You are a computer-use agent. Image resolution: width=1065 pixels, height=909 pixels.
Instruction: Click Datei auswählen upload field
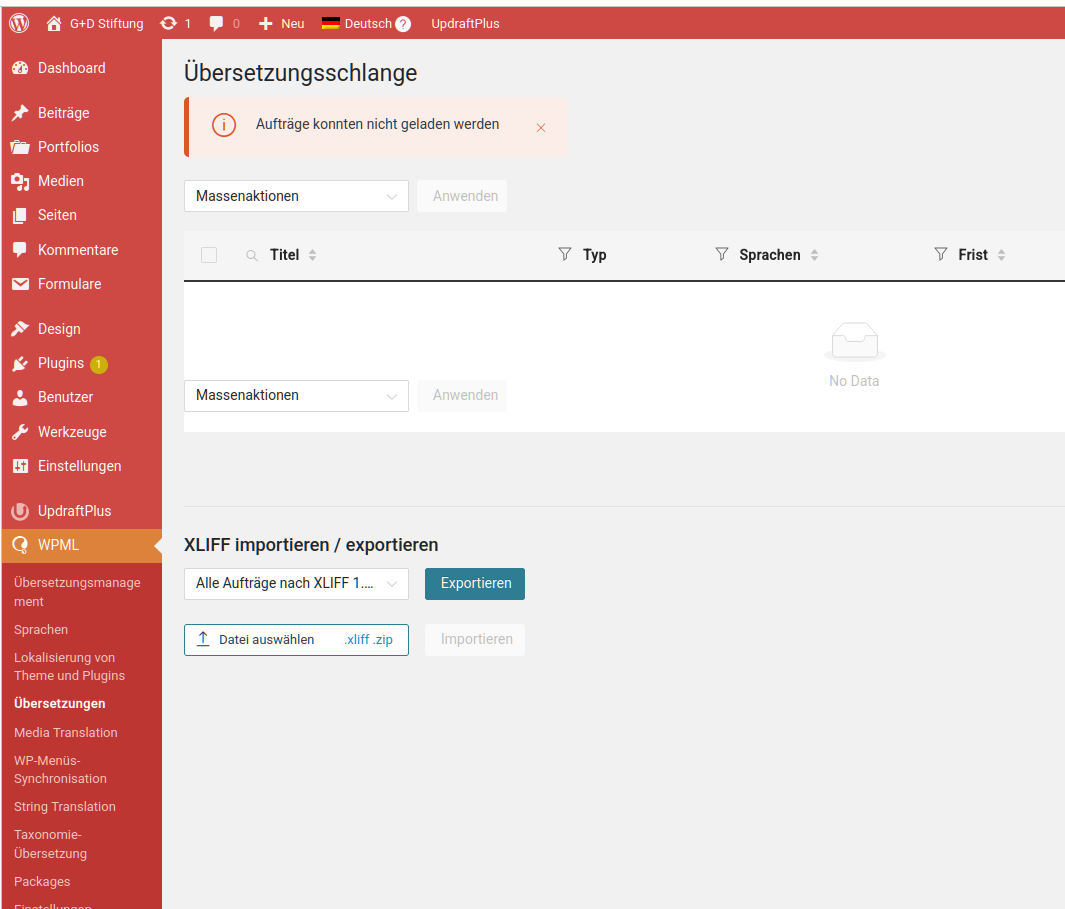296,640
